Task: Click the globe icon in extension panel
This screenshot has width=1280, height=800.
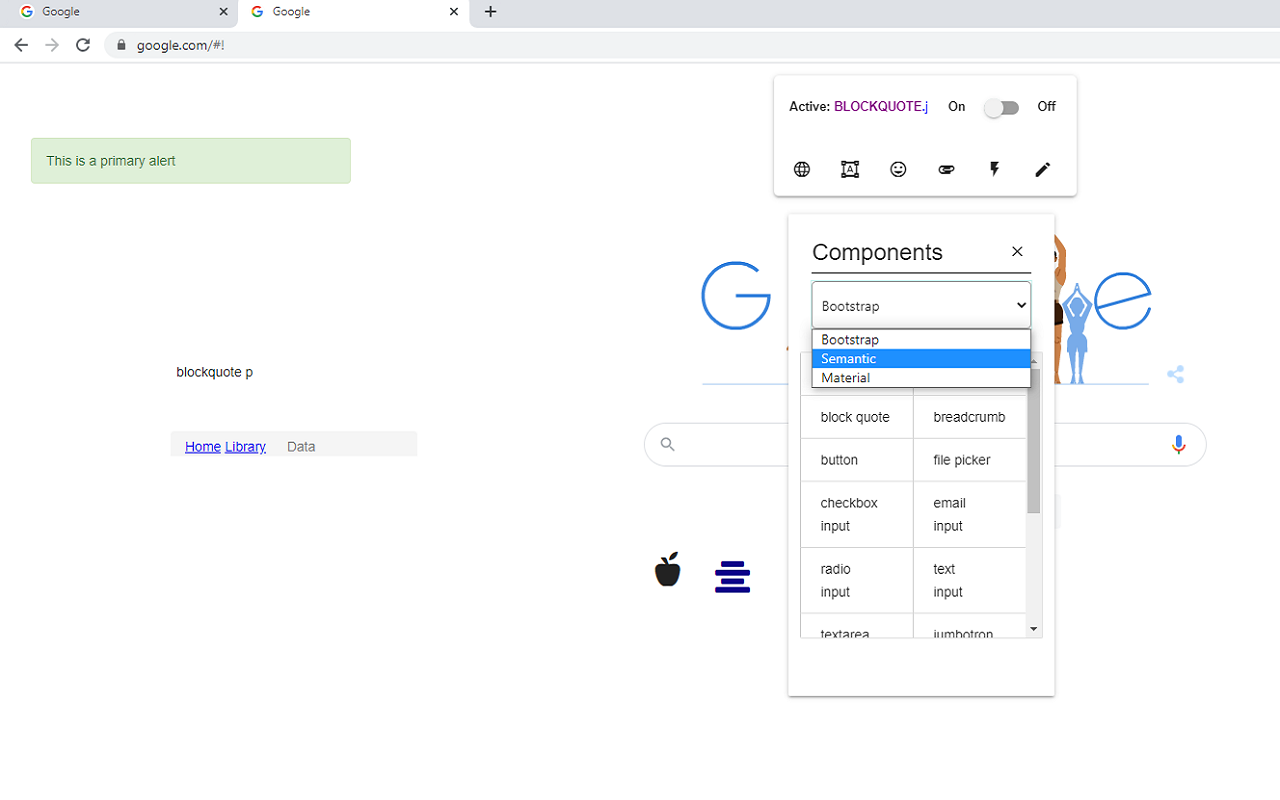Action: point(802,170)
